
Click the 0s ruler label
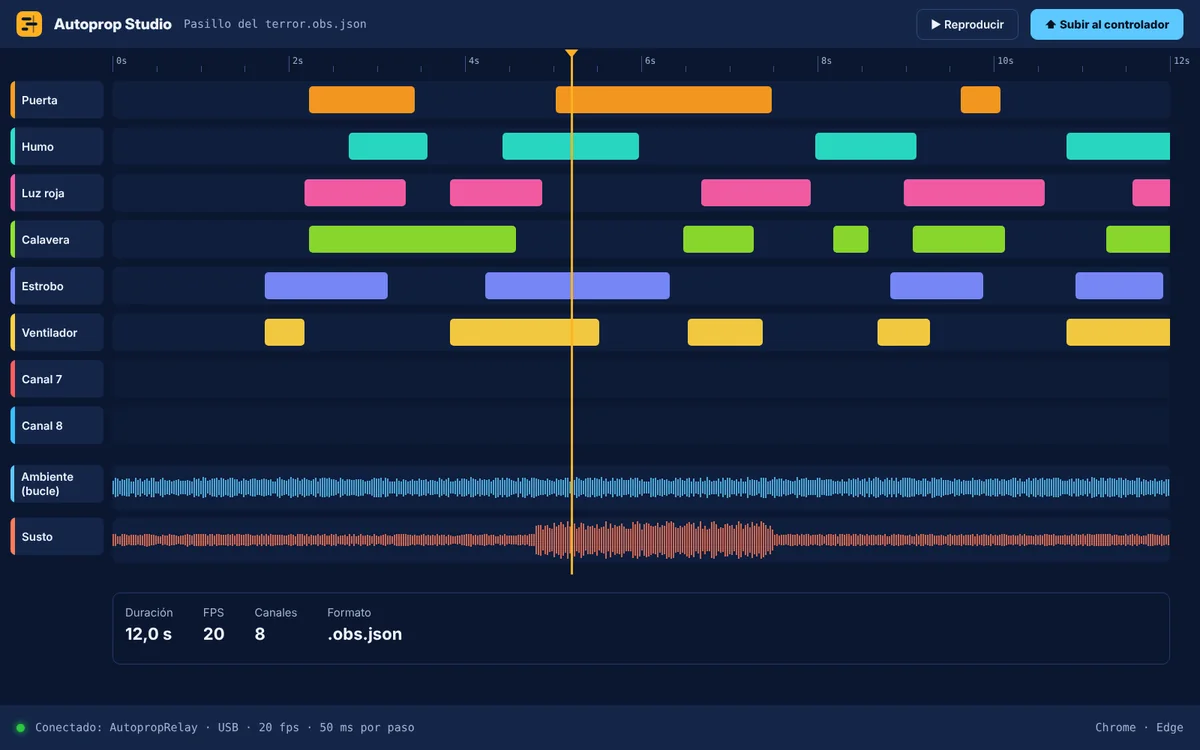[x=121, y=61]
